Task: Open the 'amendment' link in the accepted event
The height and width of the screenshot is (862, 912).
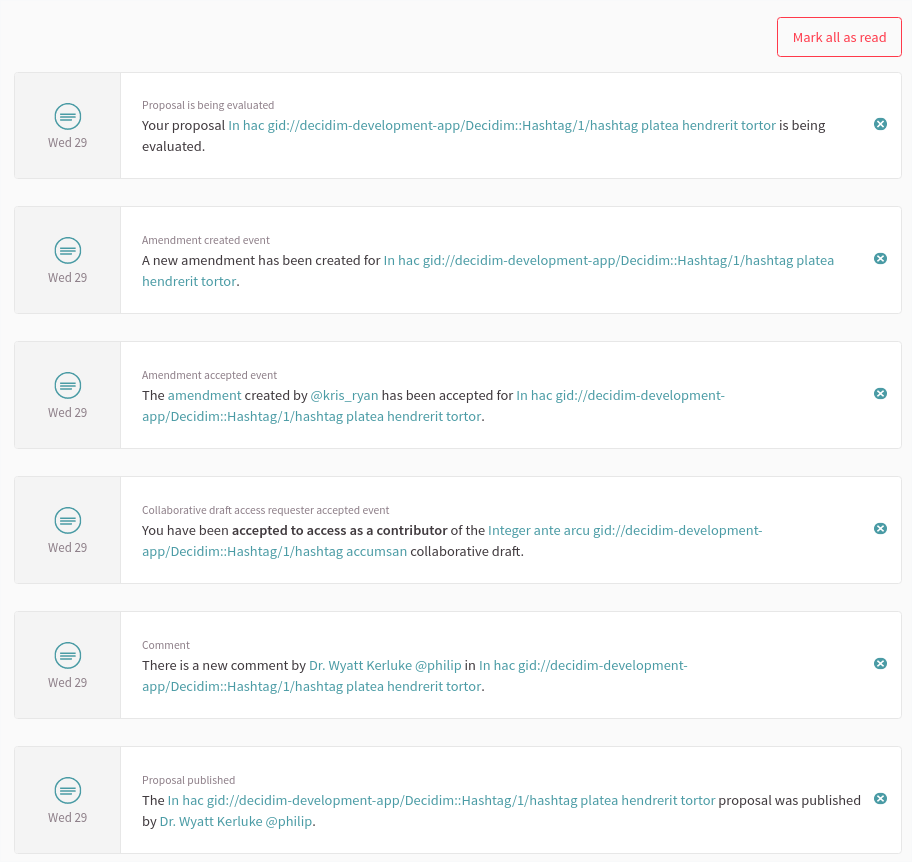Action: click(204, 396)
